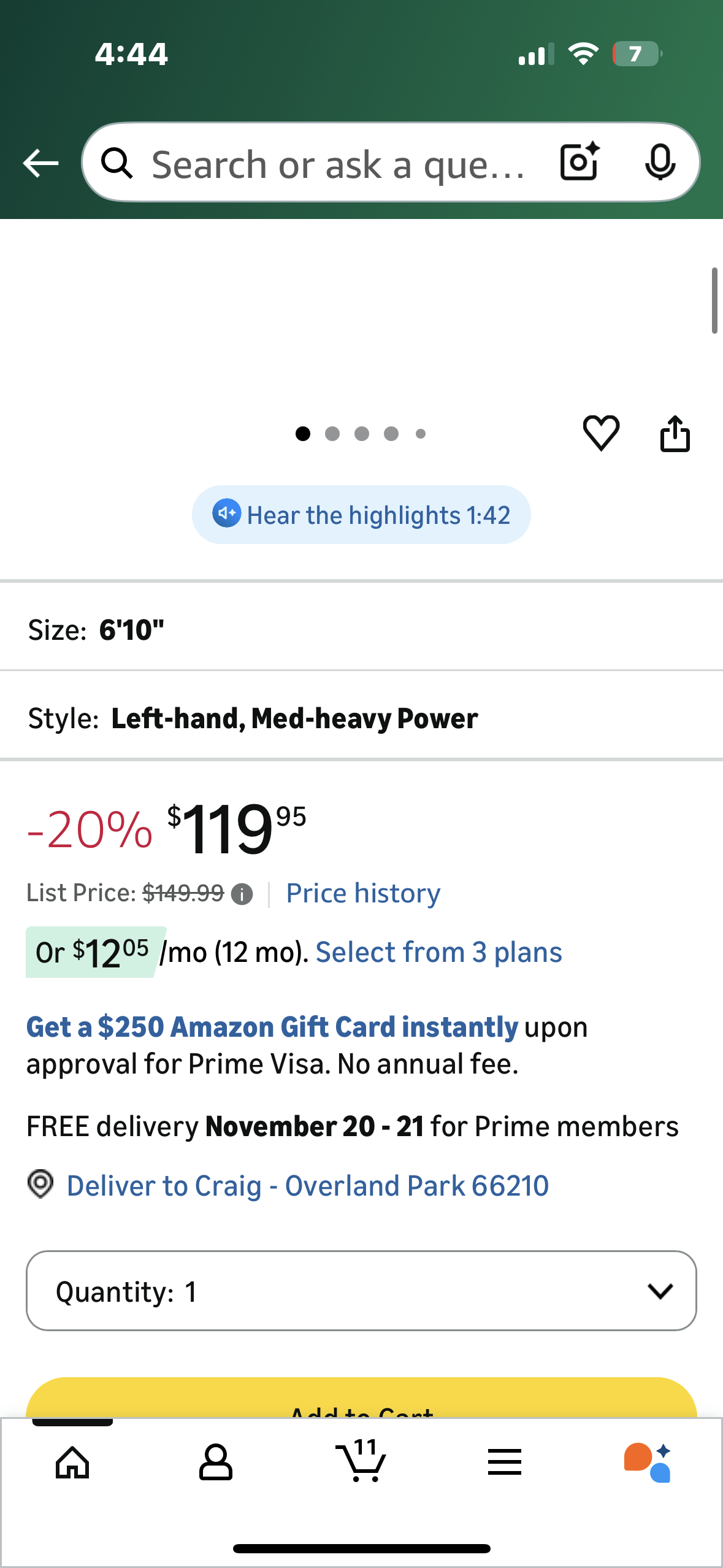Image resolution: width=723 pixels, height=1568 pixels.
Task: Play Hear the highlights audio
Action: [x=361, y=515]
